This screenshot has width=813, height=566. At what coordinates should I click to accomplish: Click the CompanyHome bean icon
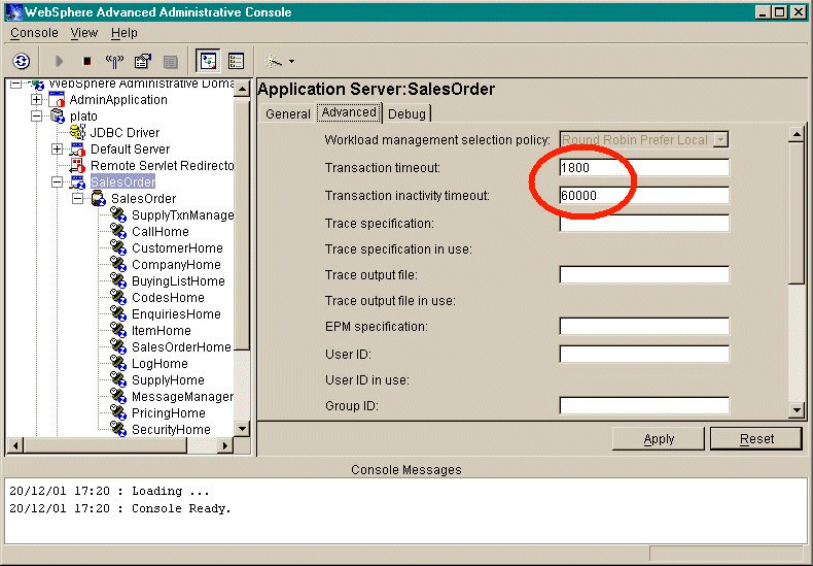[x=118, y=264]
